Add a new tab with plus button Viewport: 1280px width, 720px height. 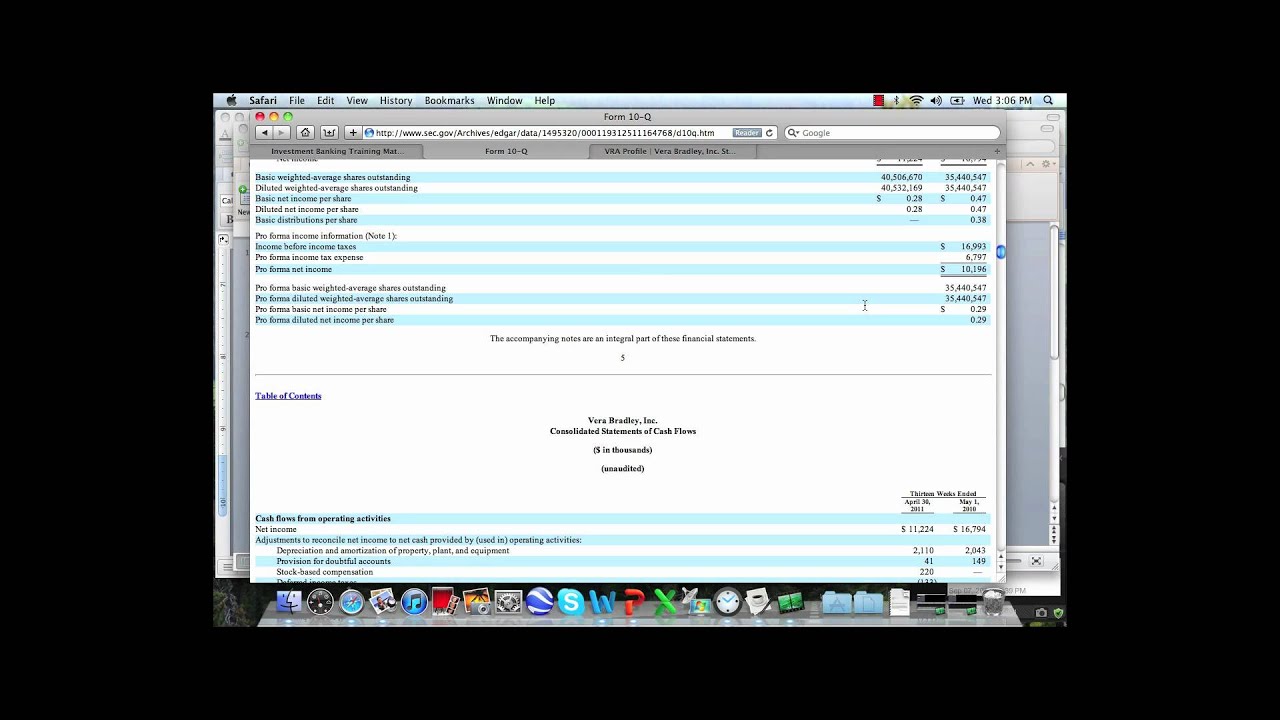(x=996, y=151)
